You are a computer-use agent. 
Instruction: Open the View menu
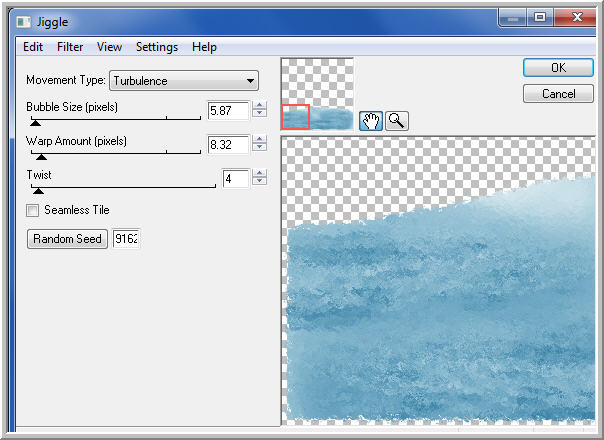[109, 47]
